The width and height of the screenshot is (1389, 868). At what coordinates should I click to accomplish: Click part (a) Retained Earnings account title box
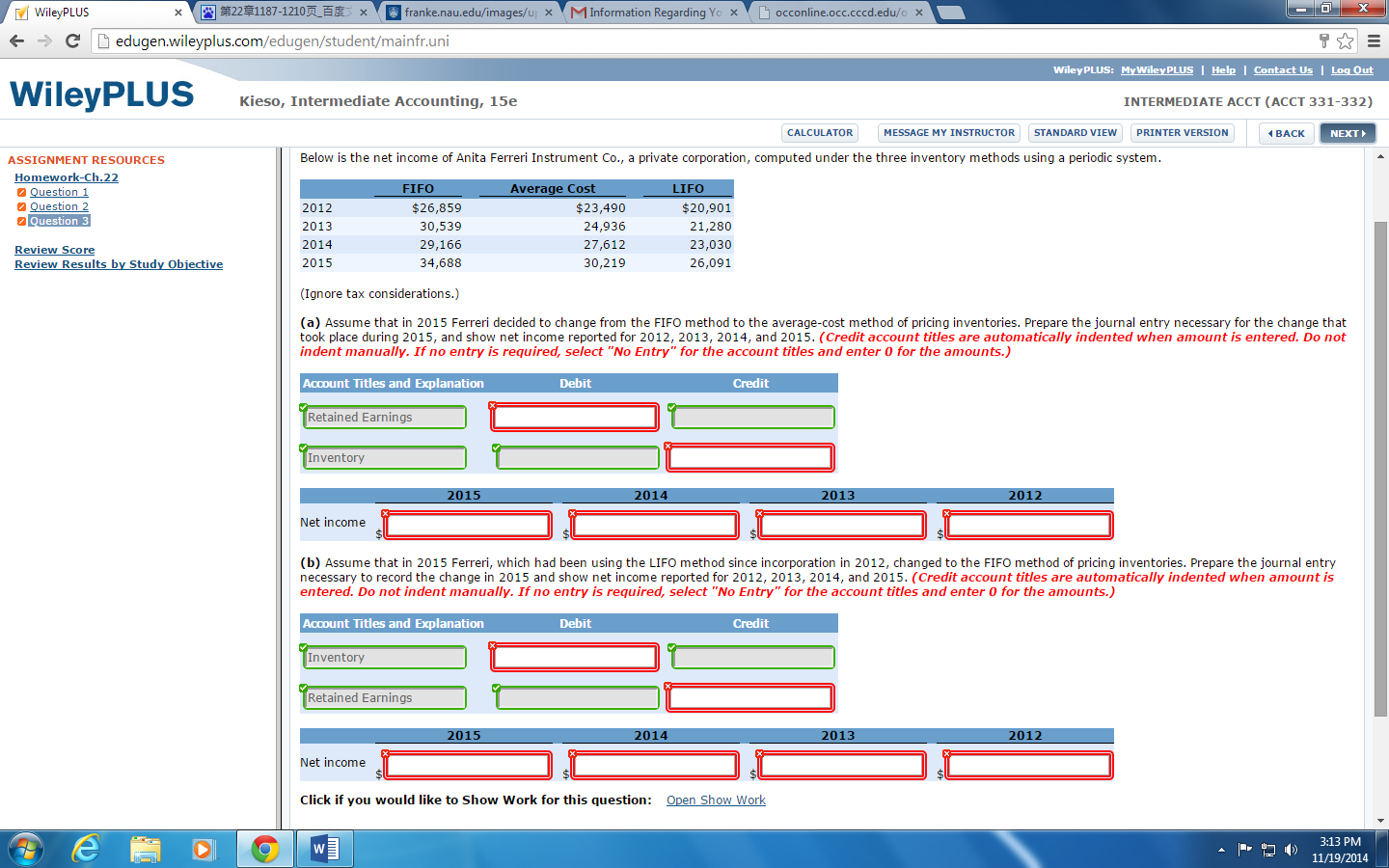(385, 418)
